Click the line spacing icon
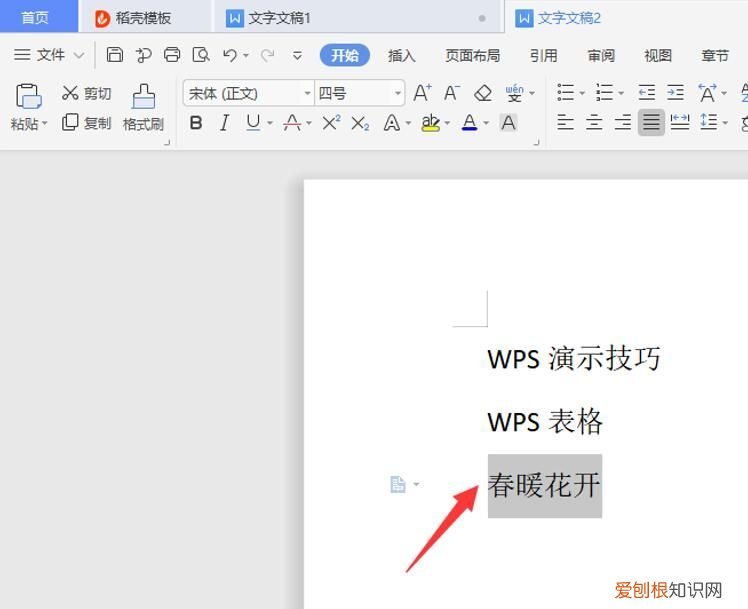Viewport: 748px width, 609px height. 709,122
